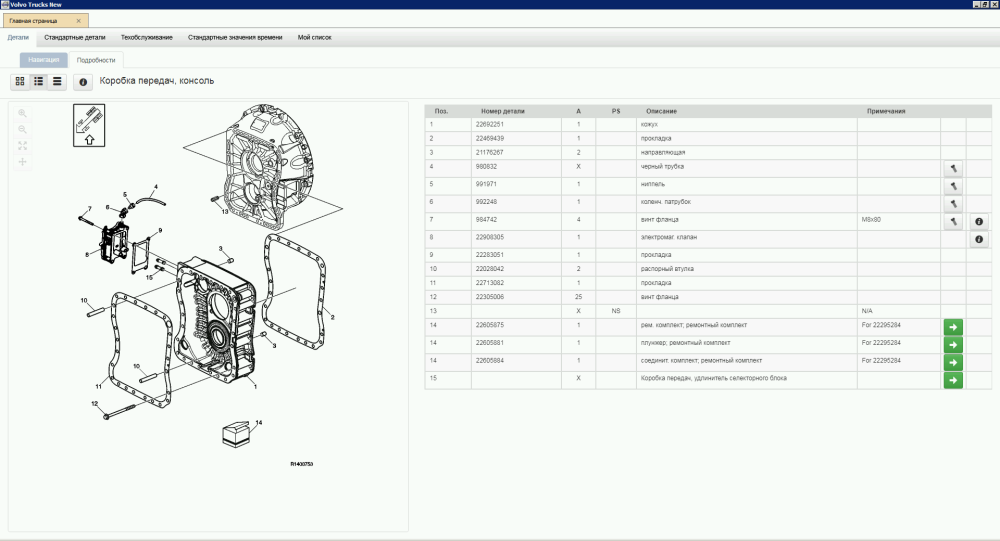Zoom in on the parts diagram
Screen dimensions: 1000x541
point(22,114)
